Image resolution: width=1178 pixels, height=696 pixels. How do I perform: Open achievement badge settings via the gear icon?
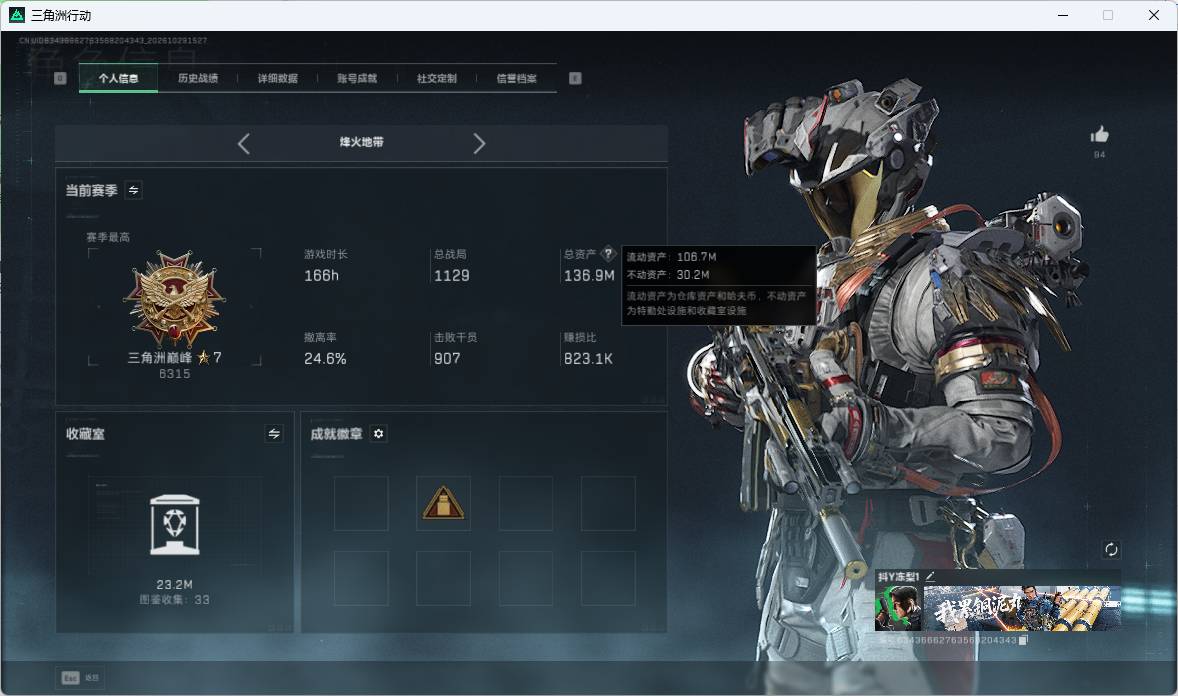(x=379, y=434)
